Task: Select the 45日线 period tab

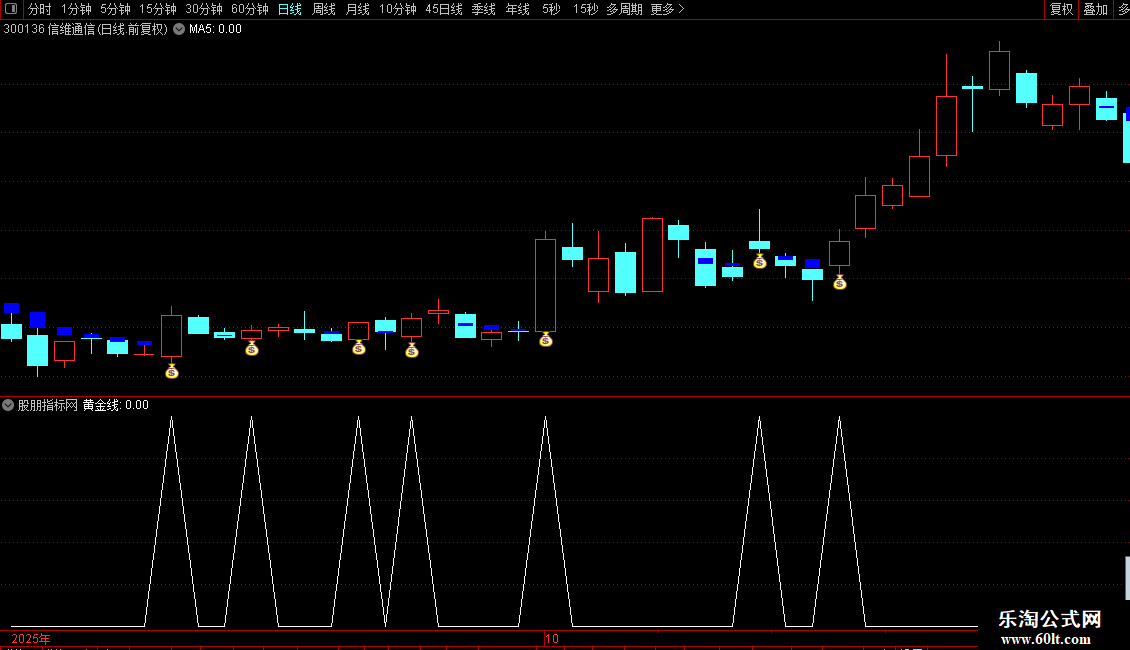Action: [x=444, y=9]
